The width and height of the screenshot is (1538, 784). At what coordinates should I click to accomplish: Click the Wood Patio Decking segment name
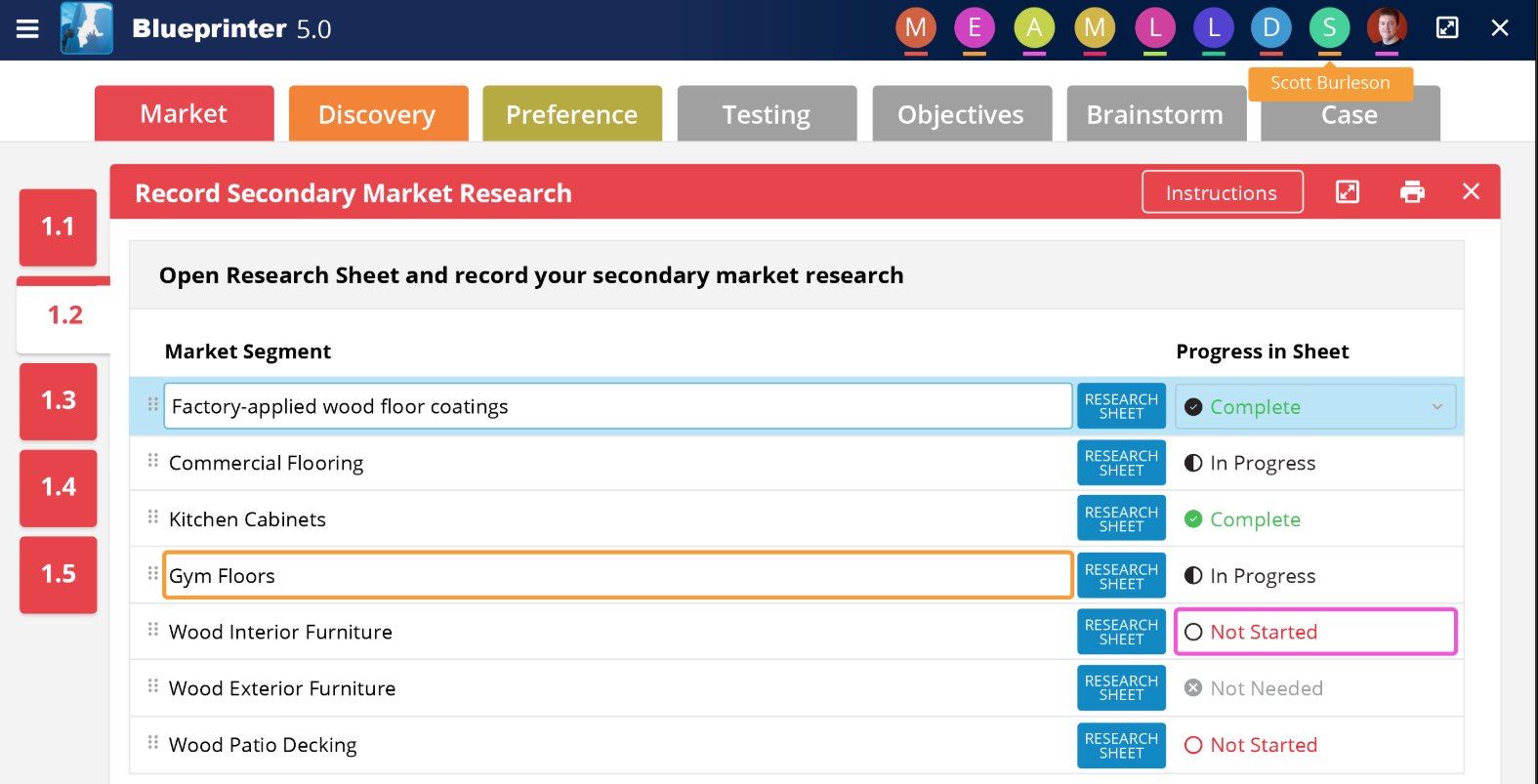(x=263, y=745)
